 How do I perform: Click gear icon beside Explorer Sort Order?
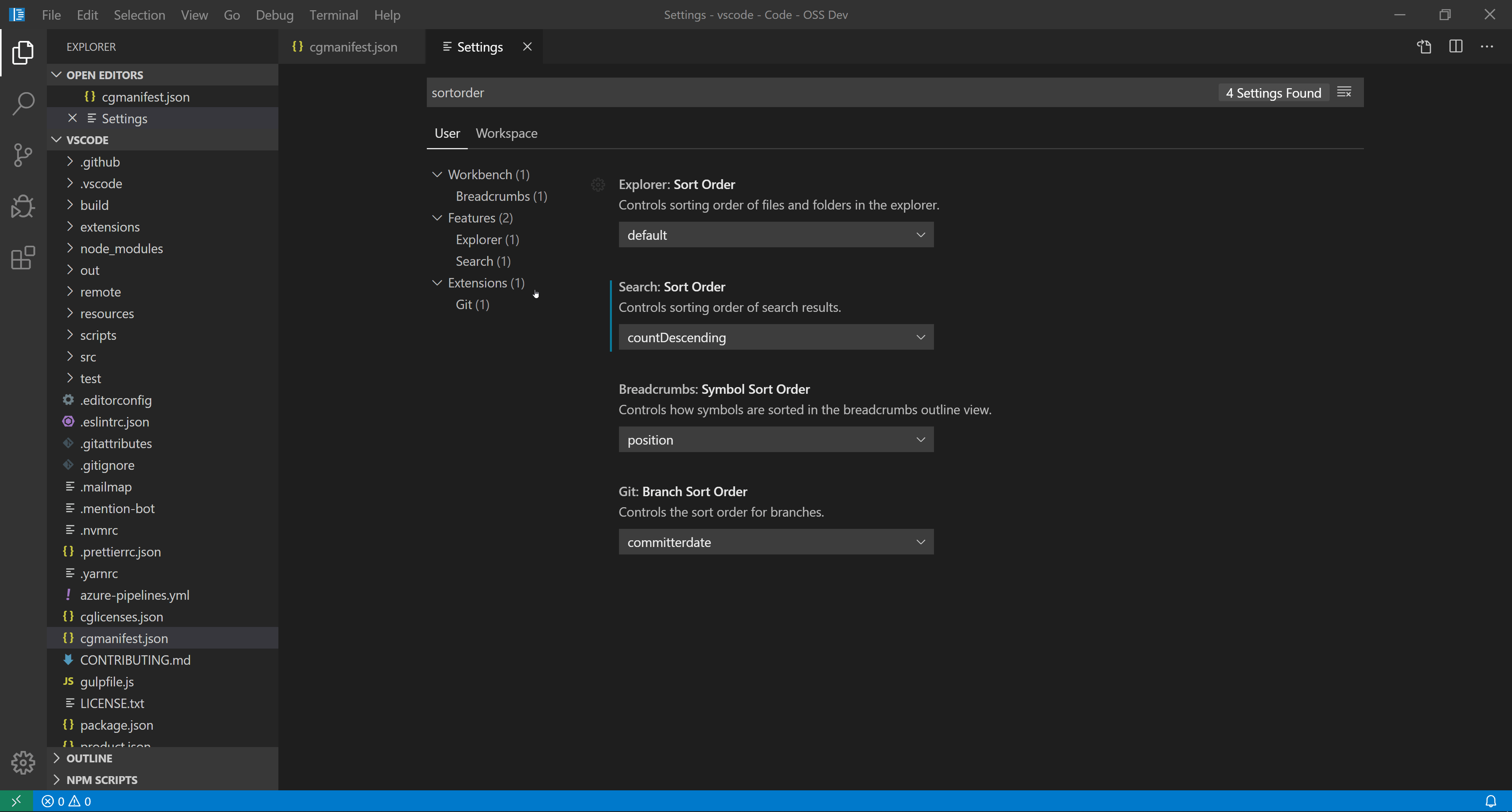pos(598,185)
